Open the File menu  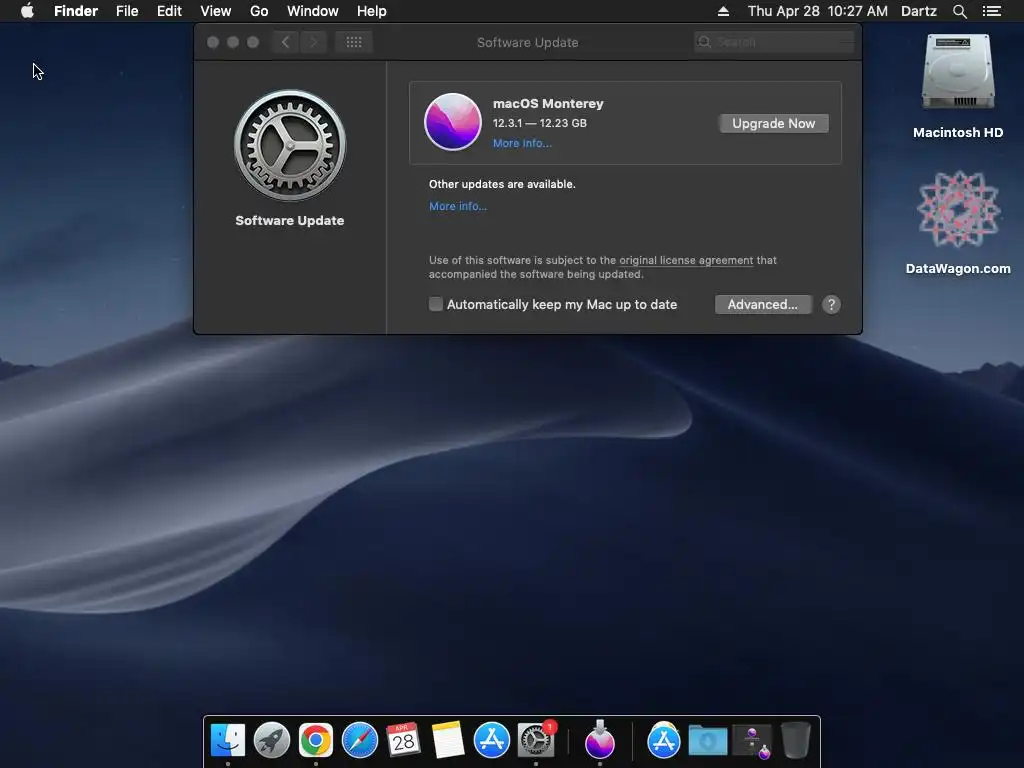[x=127, y=11]
